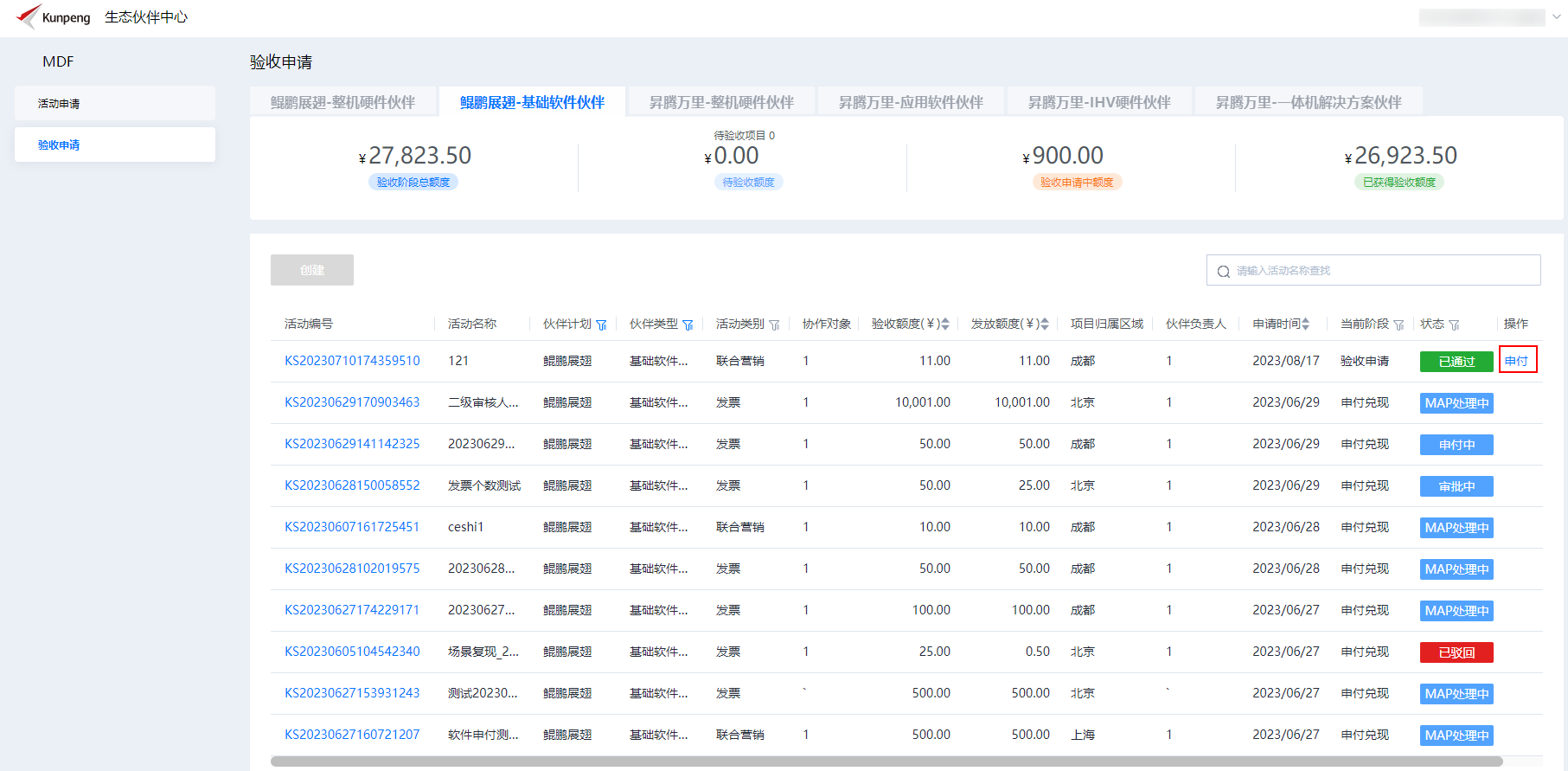The image size is (1568, 771).
Task: Open 活动类别 column filter icon
Action: click(x=774, y=324)
